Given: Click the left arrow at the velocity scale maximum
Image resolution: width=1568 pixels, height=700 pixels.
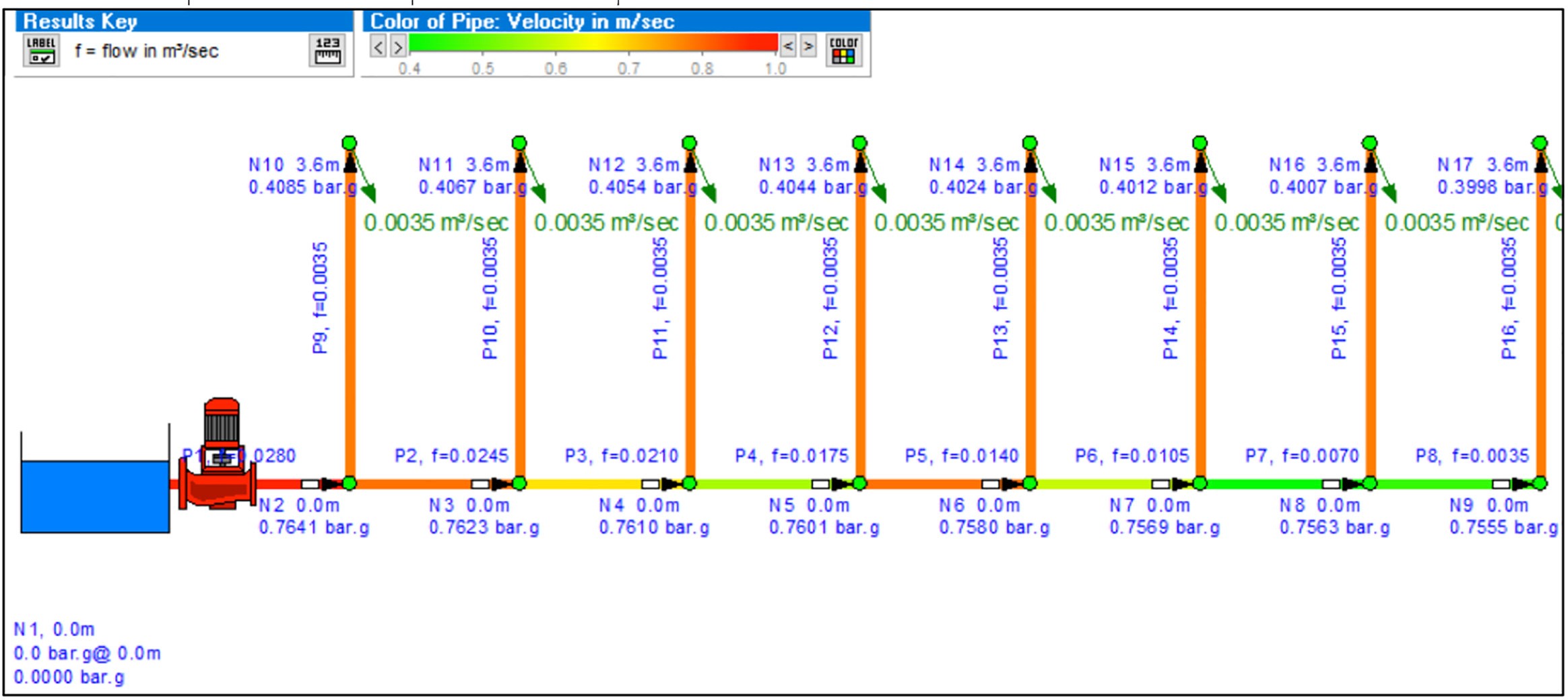Looking at the screenshot, I should [788, 46].
